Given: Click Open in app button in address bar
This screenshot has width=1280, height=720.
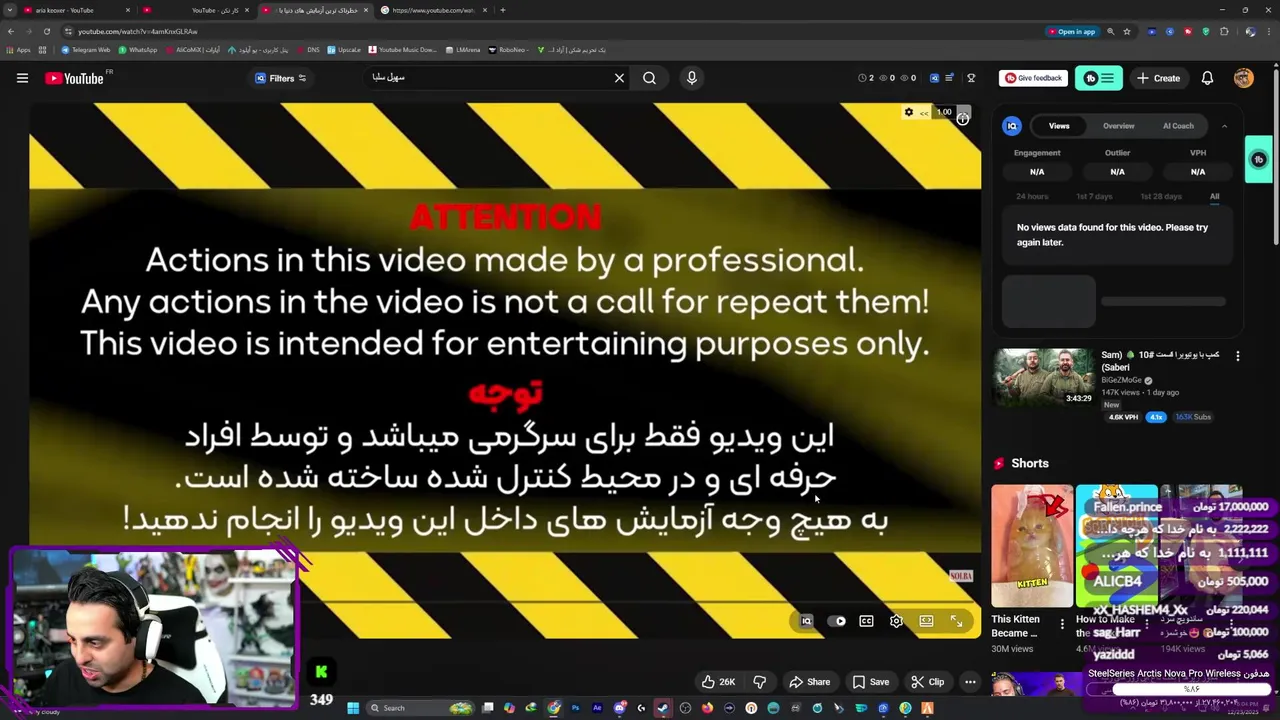Looking at the screenshot, I should pyautogui.click(x=1072, y=31).
